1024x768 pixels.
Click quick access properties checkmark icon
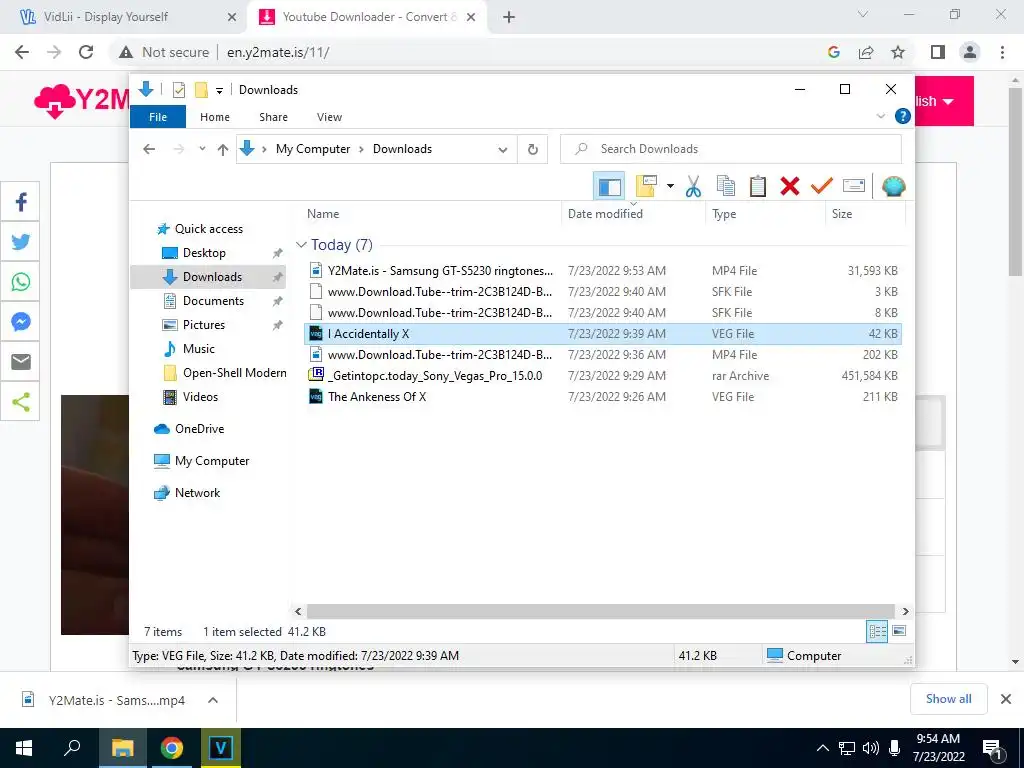coord(178,89)
